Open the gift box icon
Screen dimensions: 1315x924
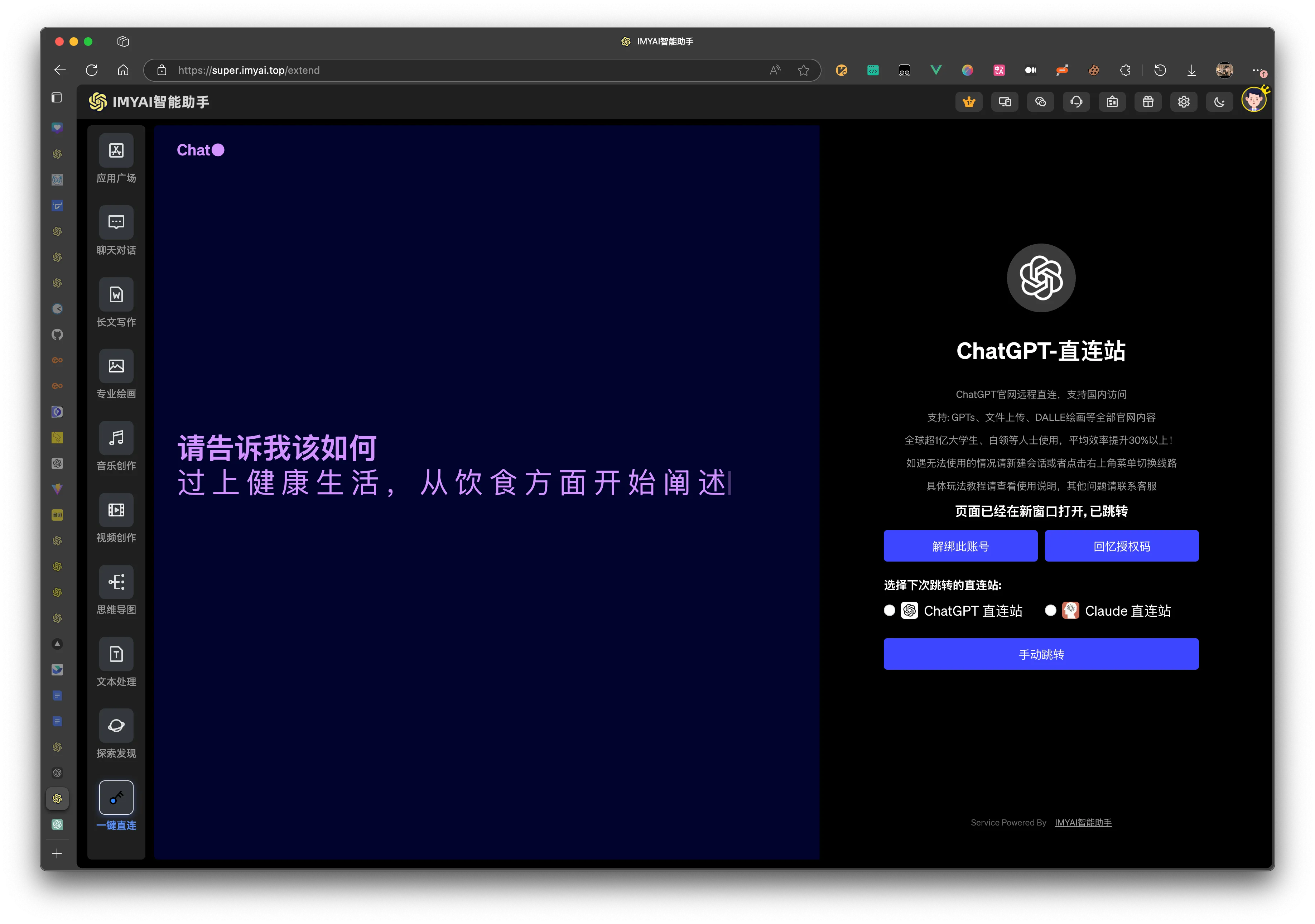pos(1148,102)
